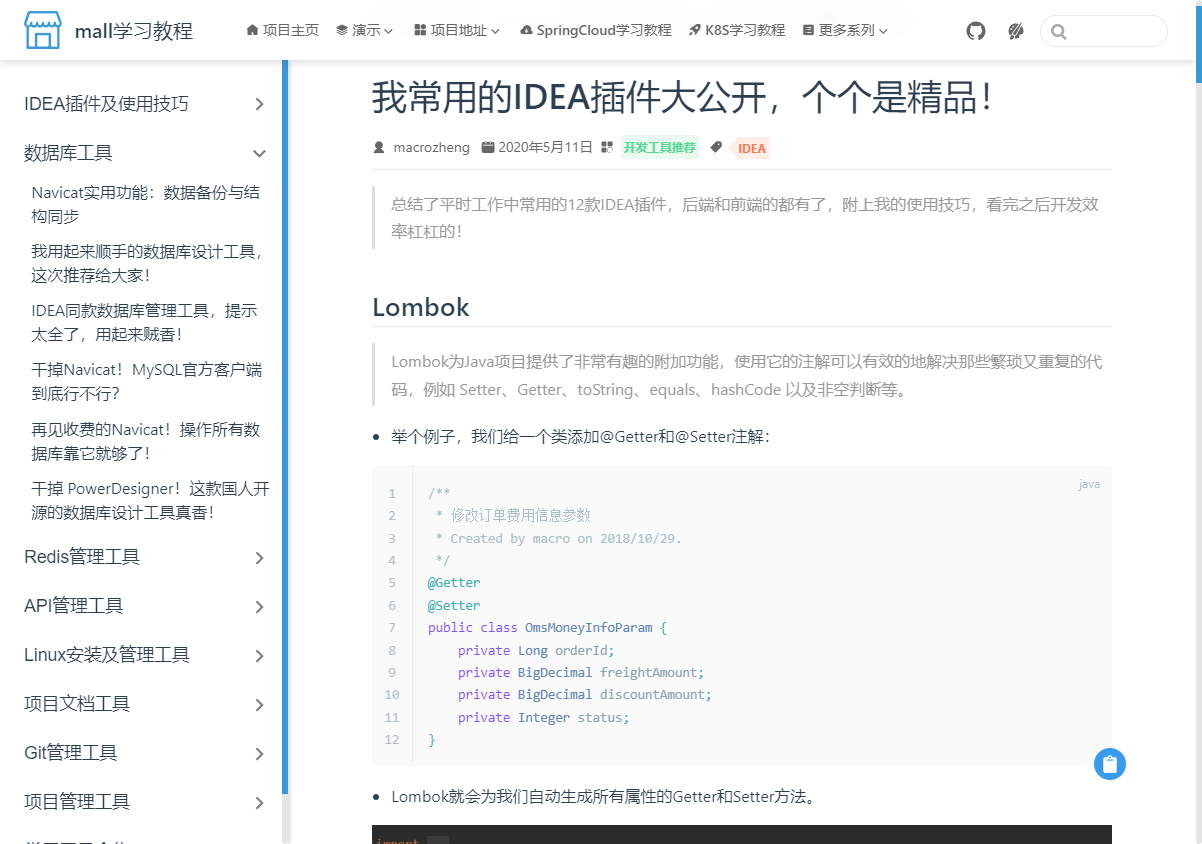Open the GitHub repository icon
1202x844 pixels.
(x=976, y=31)
